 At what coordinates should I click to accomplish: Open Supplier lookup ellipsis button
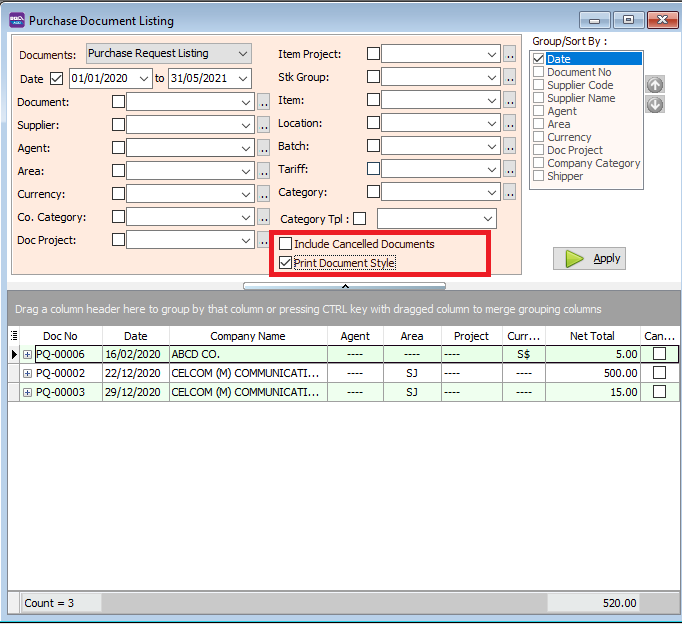(x=264, y=125)
